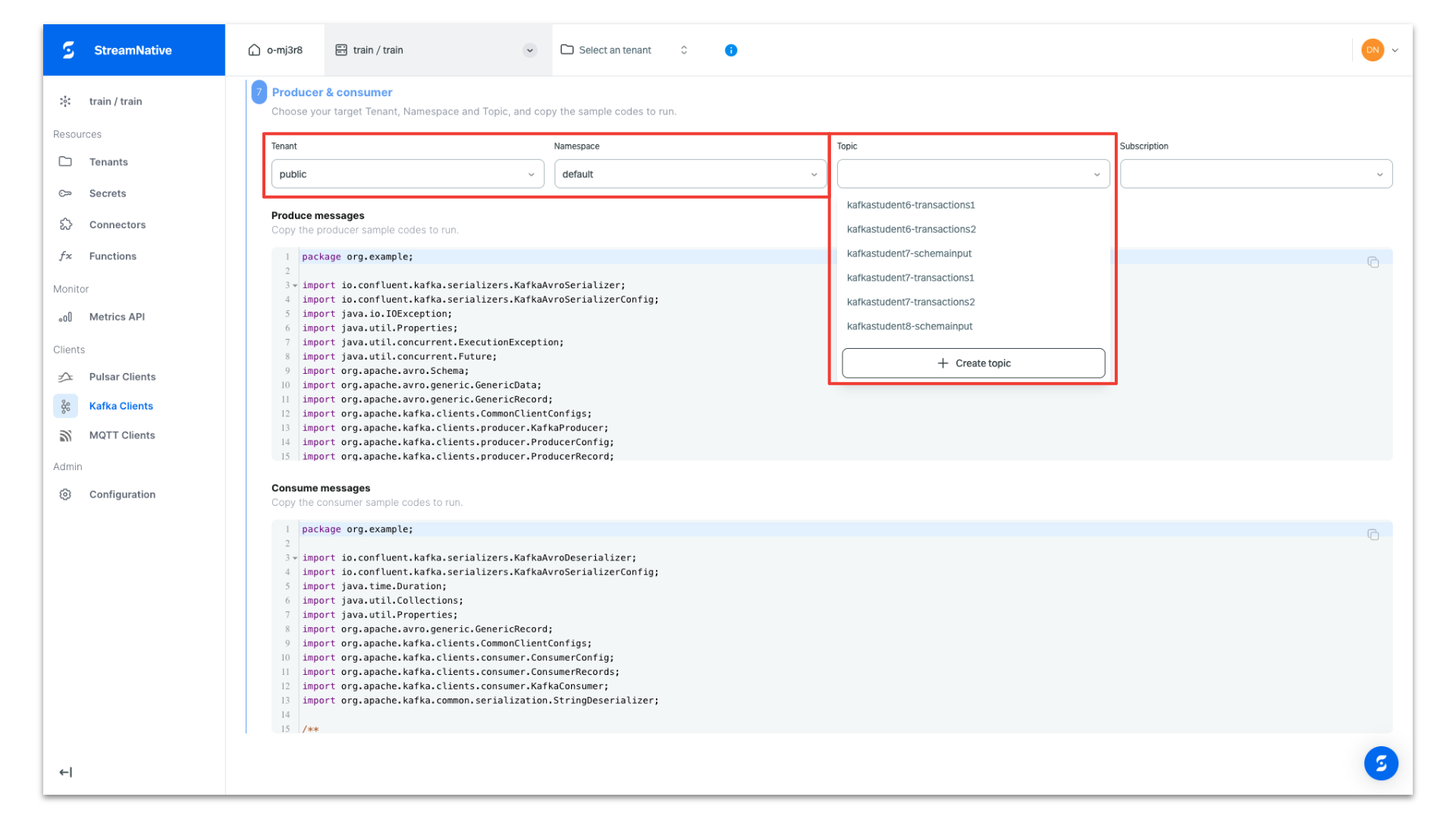Open Secrets from the sidebar
Viewport: 1456px width, 819px height.
[x=107, y=193]
